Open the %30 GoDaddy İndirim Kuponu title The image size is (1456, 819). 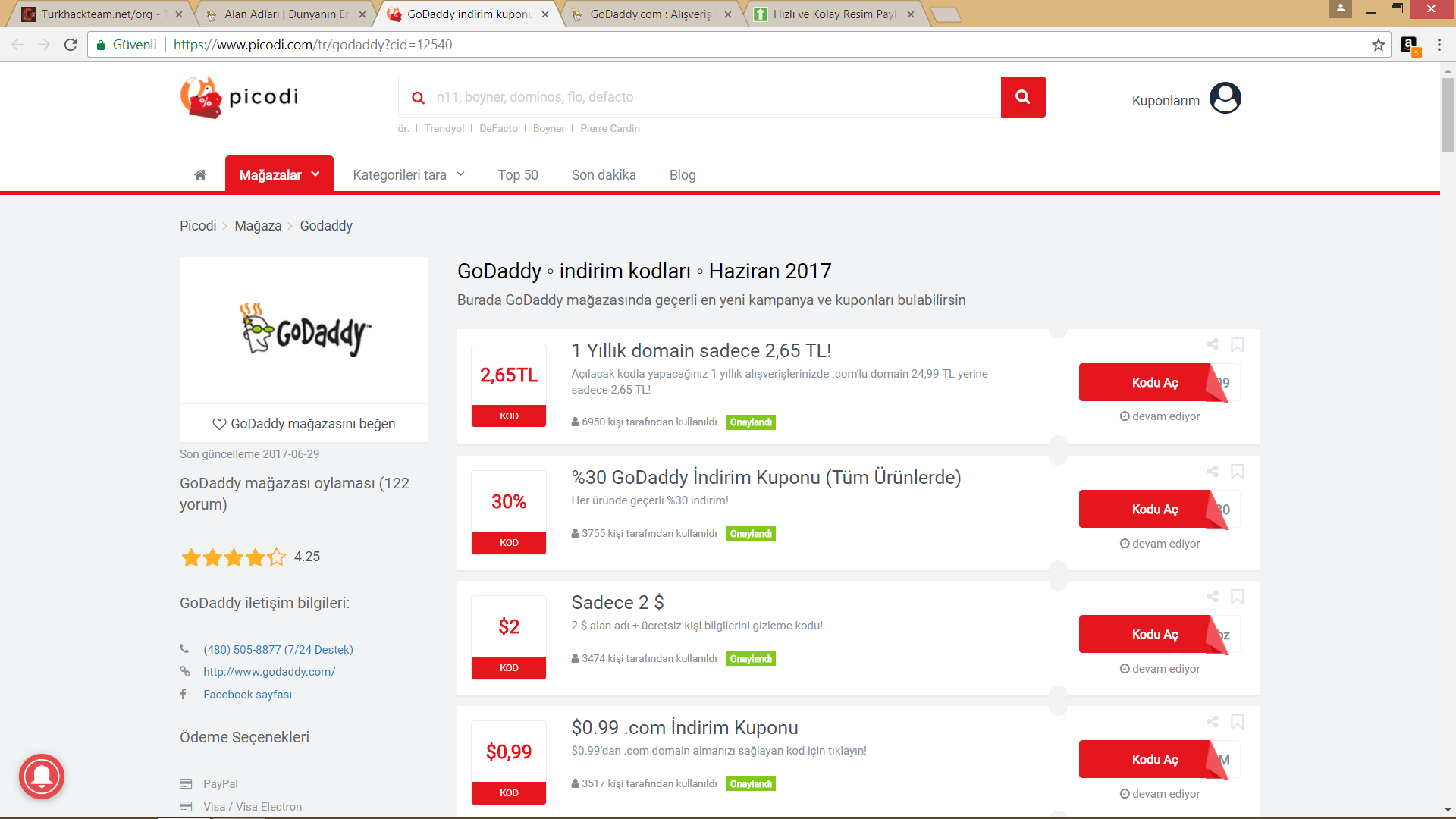pos(766,478)
